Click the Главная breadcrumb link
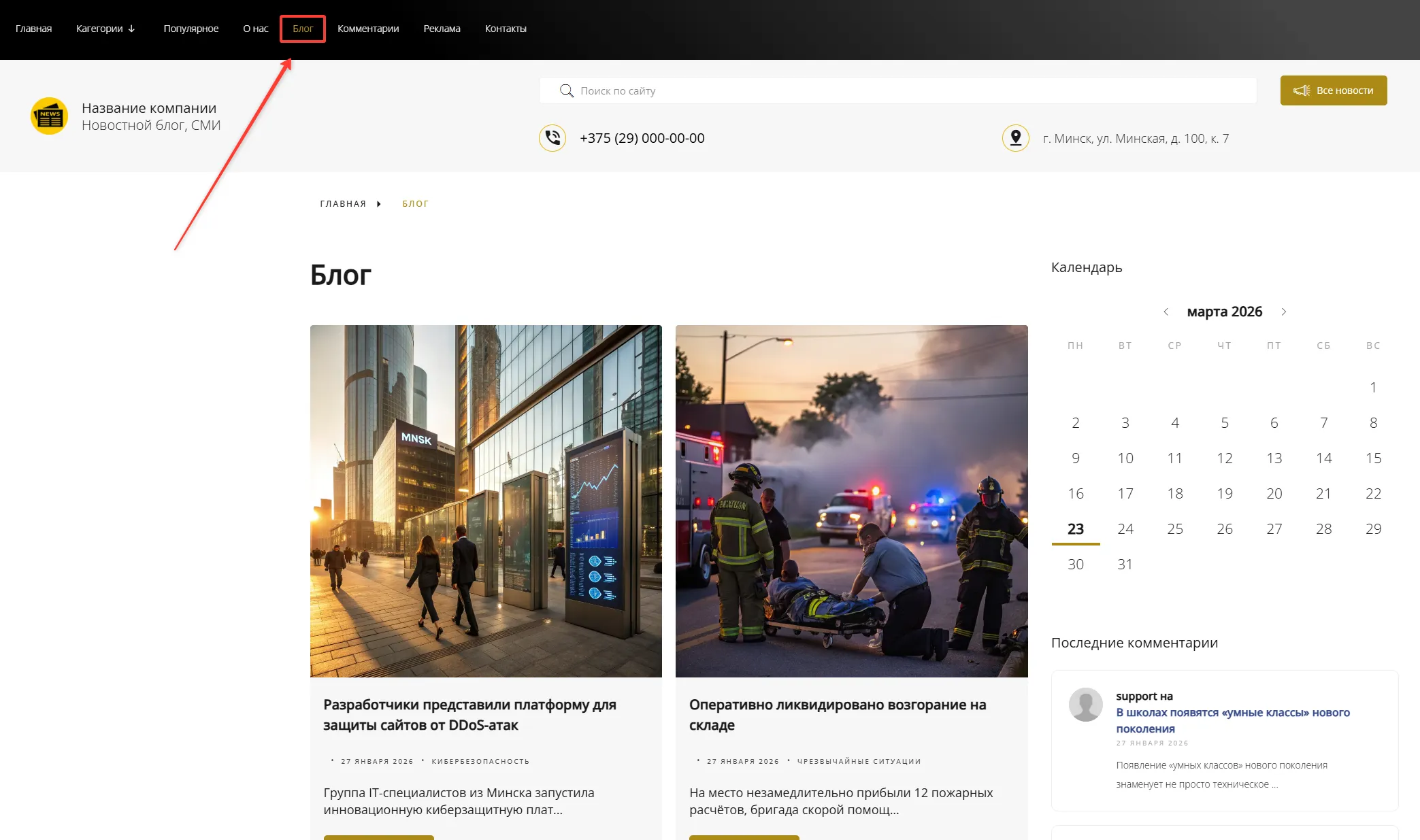 click(343, 204)
